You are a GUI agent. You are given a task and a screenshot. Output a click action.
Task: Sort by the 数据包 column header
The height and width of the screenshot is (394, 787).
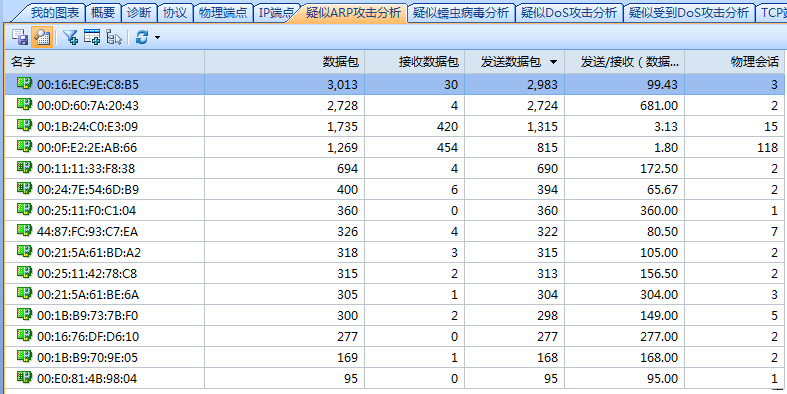point(285,62)
